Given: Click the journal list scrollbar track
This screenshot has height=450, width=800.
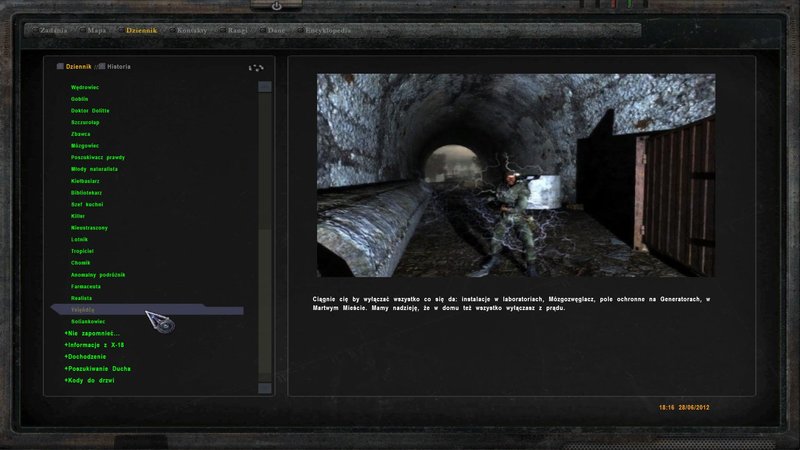Looking at the screenshot, I should click(265, 237).
